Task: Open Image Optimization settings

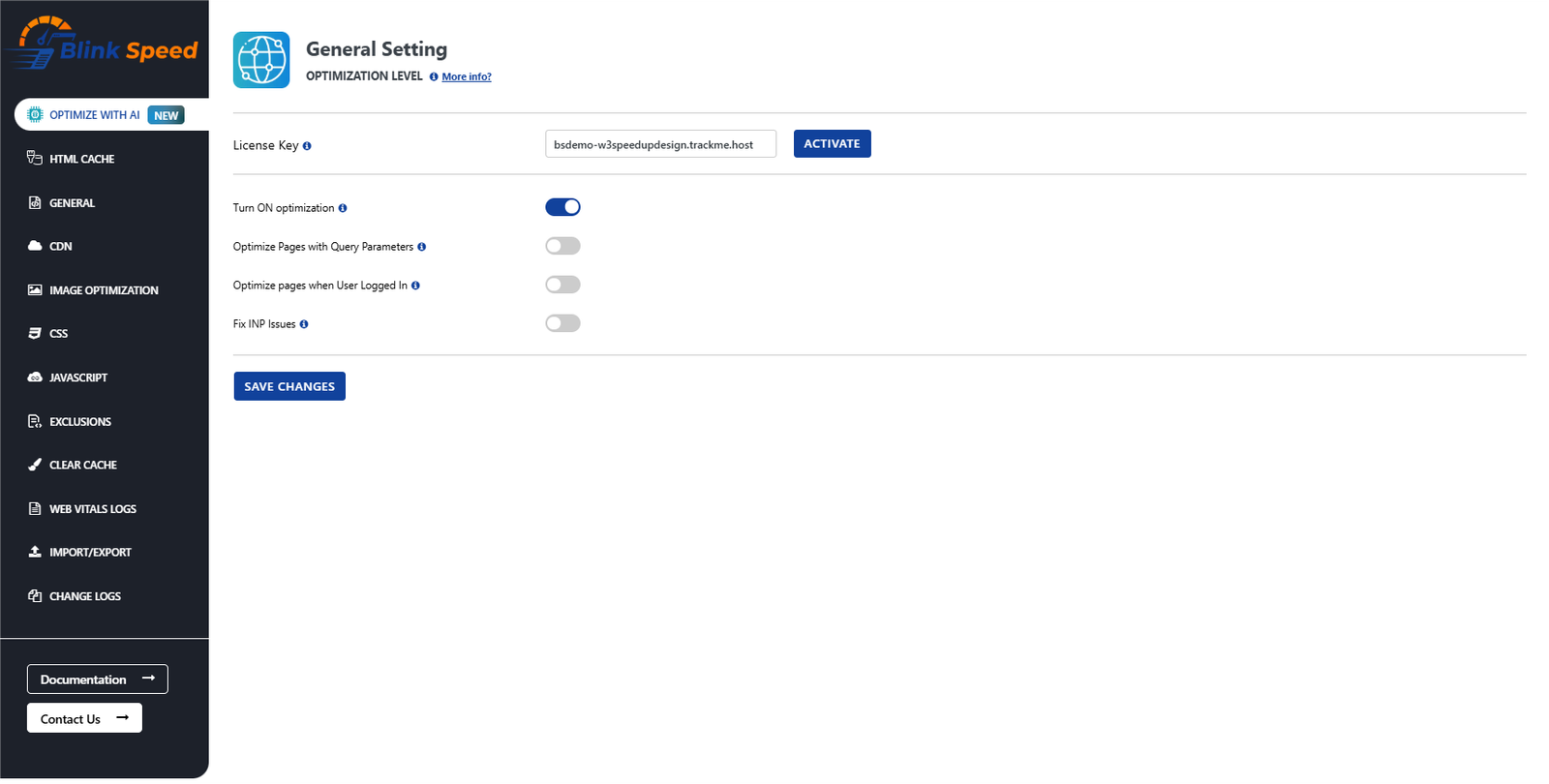Action: tap(105, 290)
